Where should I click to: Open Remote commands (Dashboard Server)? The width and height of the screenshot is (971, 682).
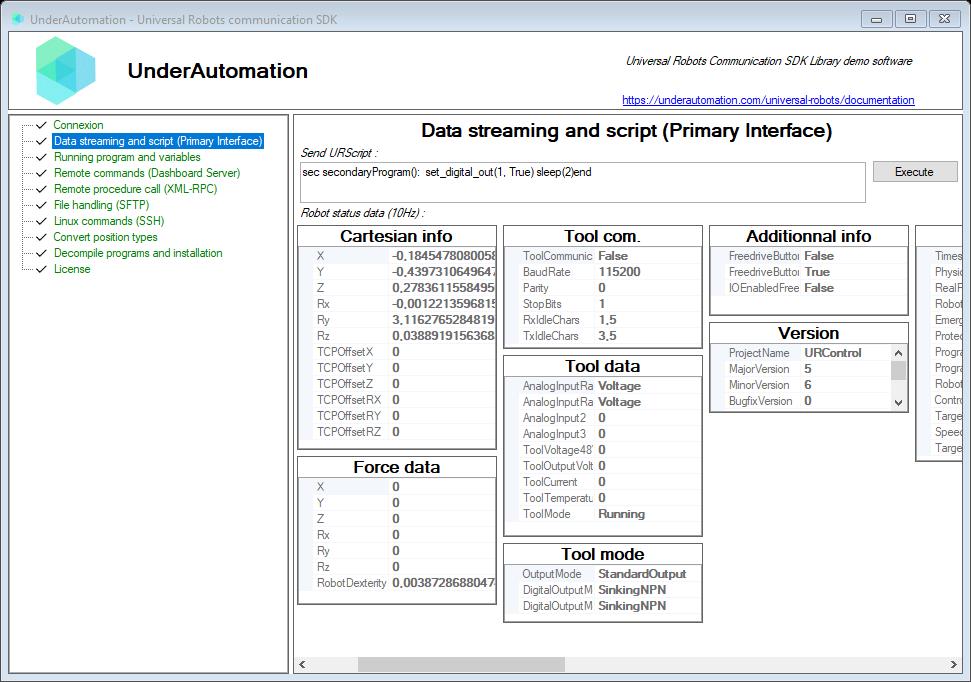point(147,173)
